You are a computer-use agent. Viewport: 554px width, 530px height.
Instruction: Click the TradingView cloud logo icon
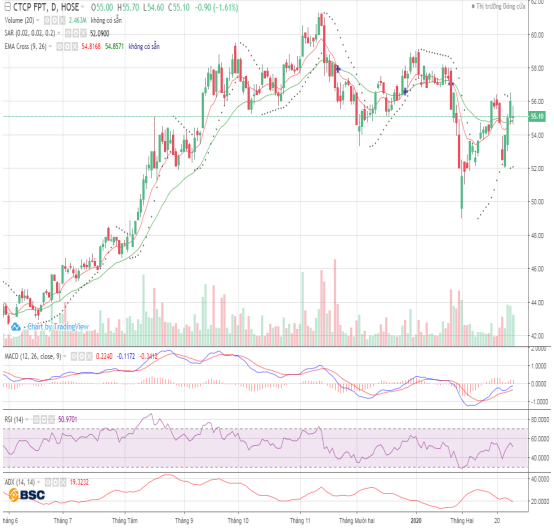15,327
